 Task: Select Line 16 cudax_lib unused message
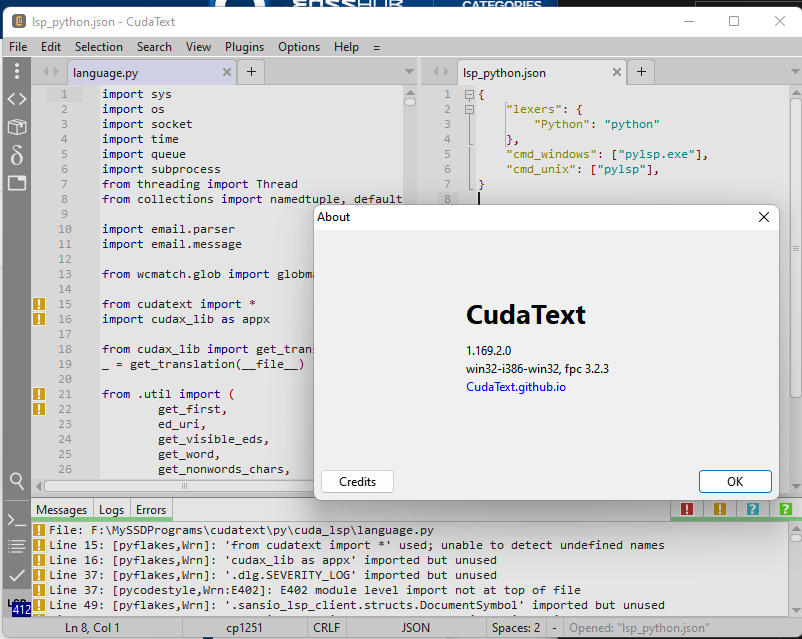click(273, 560)
